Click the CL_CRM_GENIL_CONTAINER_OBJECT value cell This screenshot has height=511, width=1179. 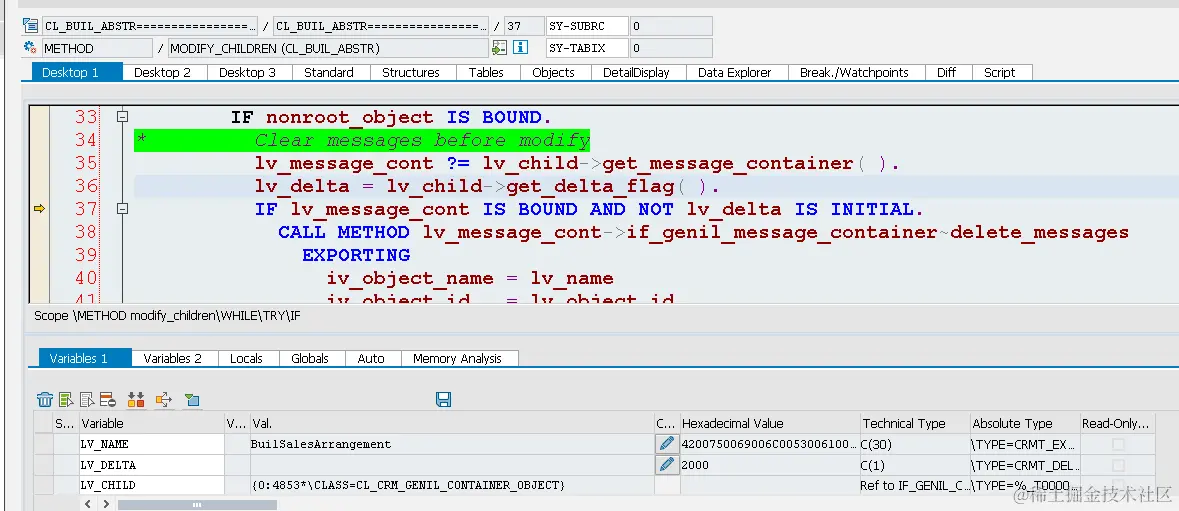pyautogui.click(x=451, y=485)
